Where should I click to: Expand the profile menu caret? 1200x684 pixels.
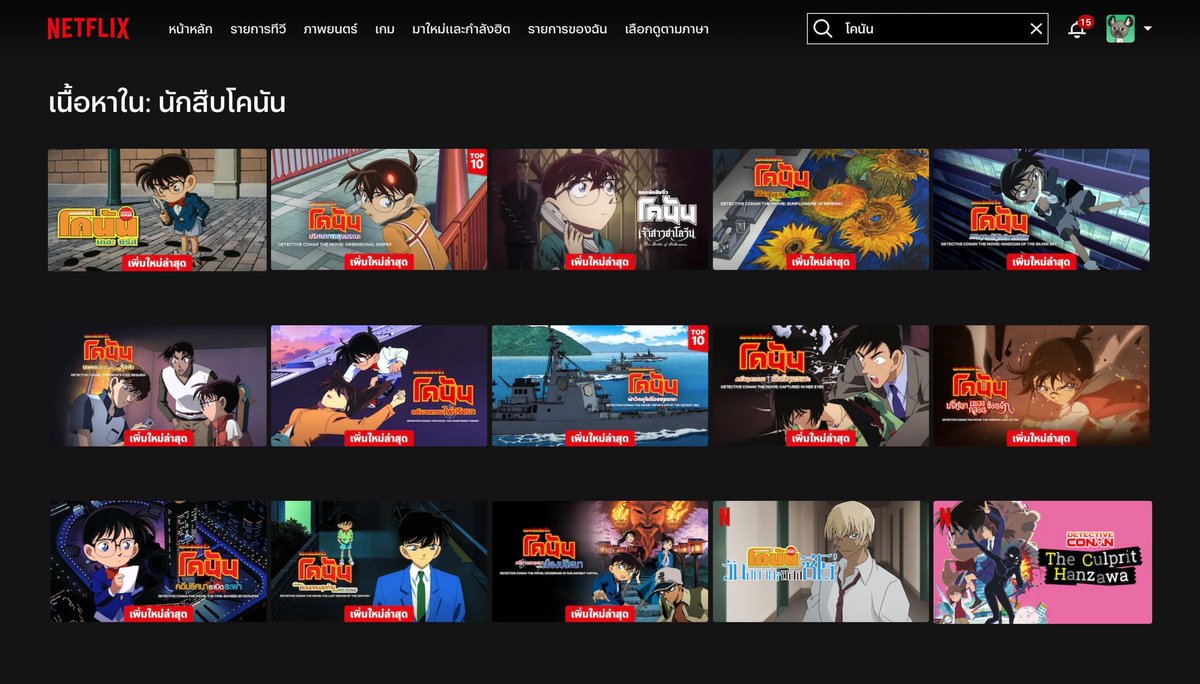(x=1147, y=29)
